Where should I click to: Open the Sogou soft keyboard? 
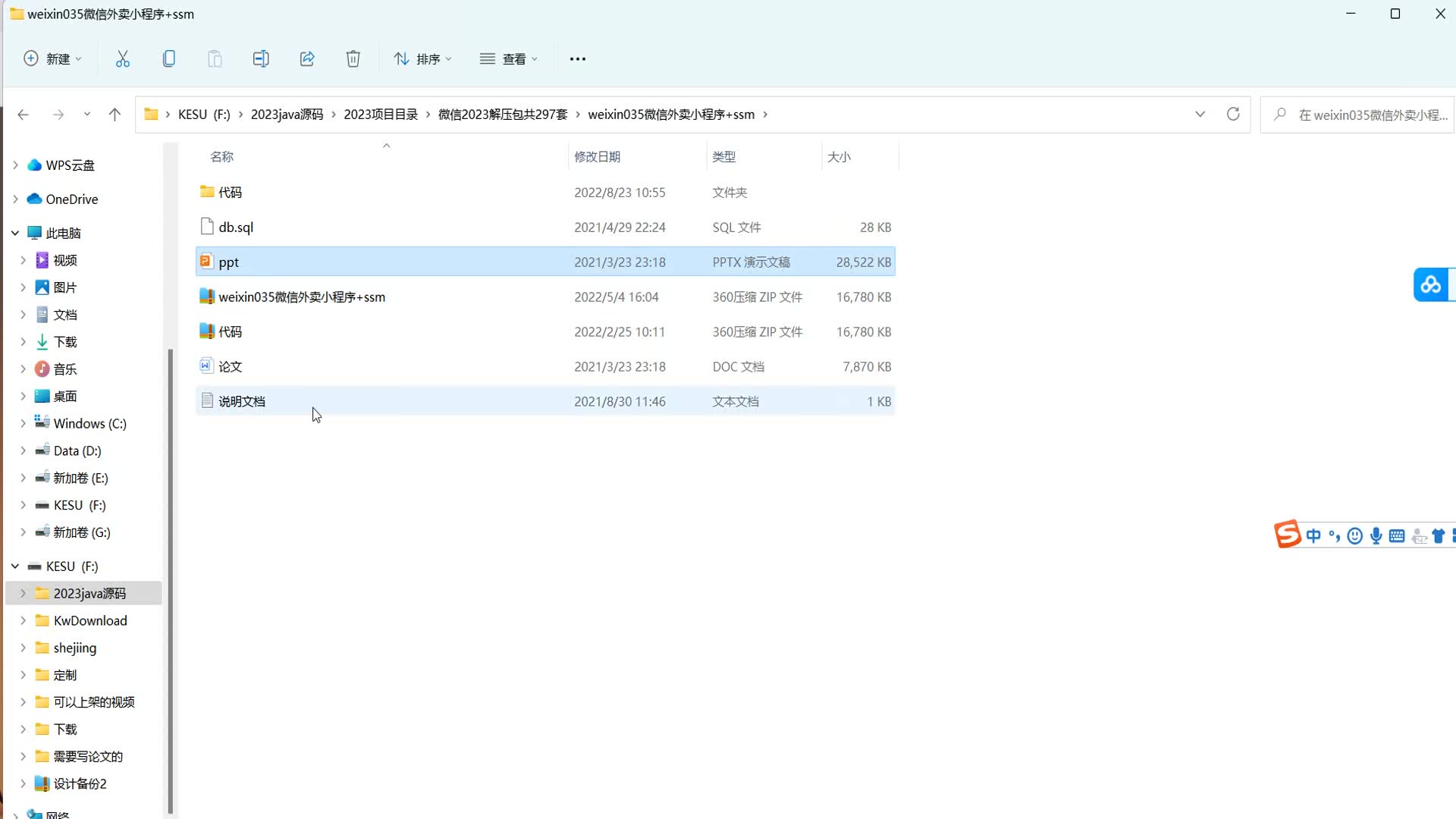1397,536
